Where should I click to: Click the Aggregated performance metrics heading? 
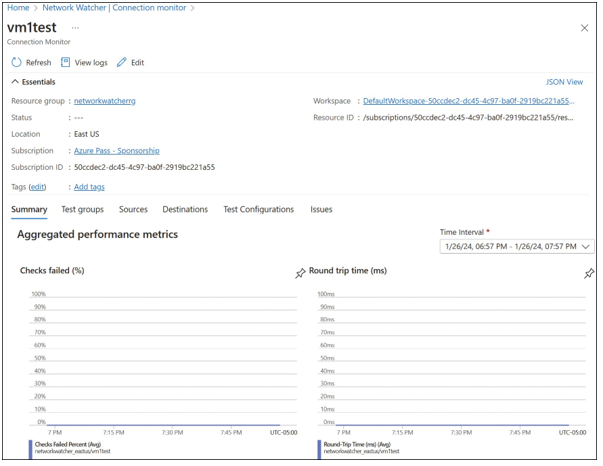[x=97, y=235]
